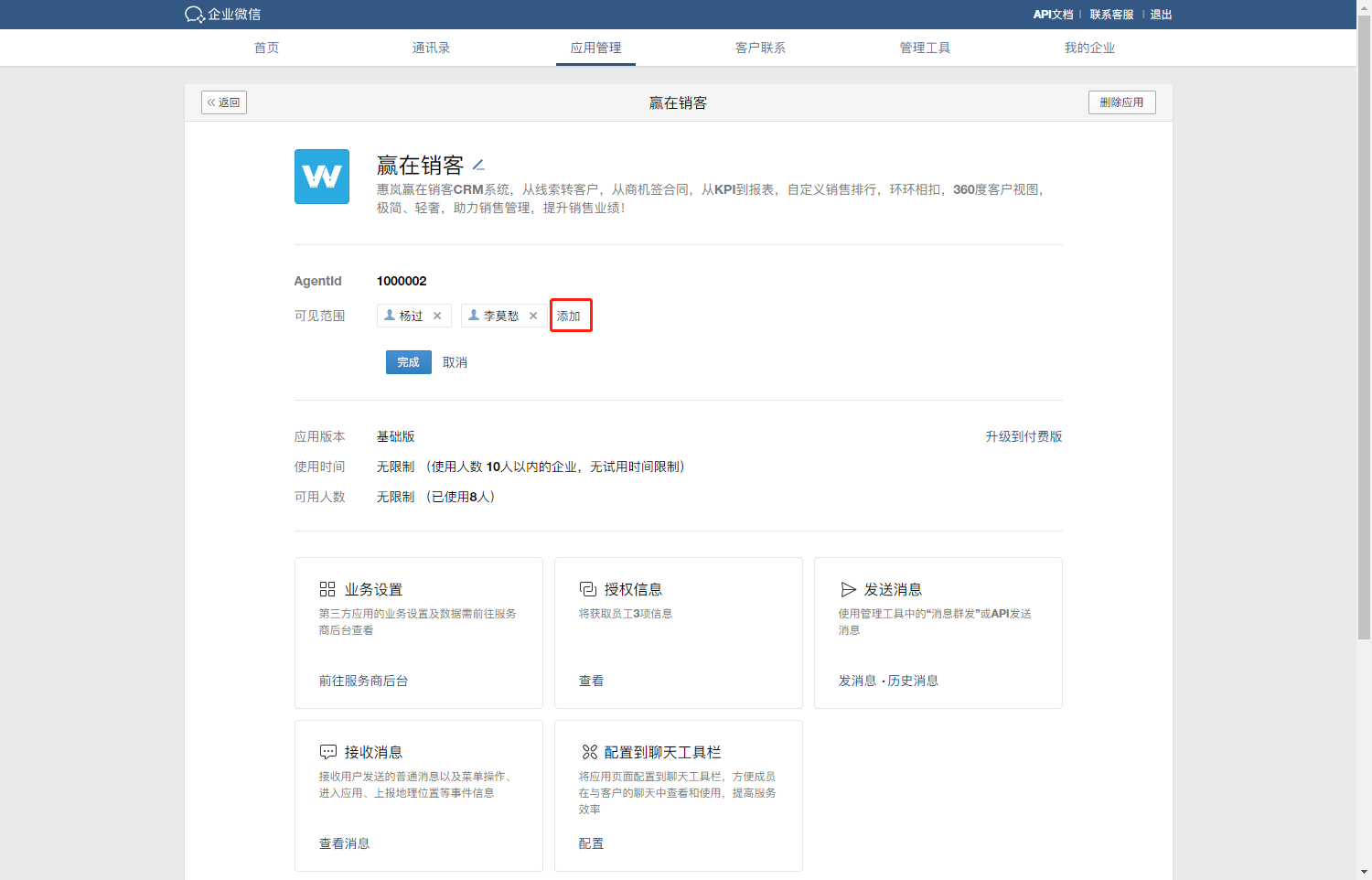Image resolution: width=1372 pixels, height=880 pixels.
Task: Open the API文档 link
Action: (1053, 15)
